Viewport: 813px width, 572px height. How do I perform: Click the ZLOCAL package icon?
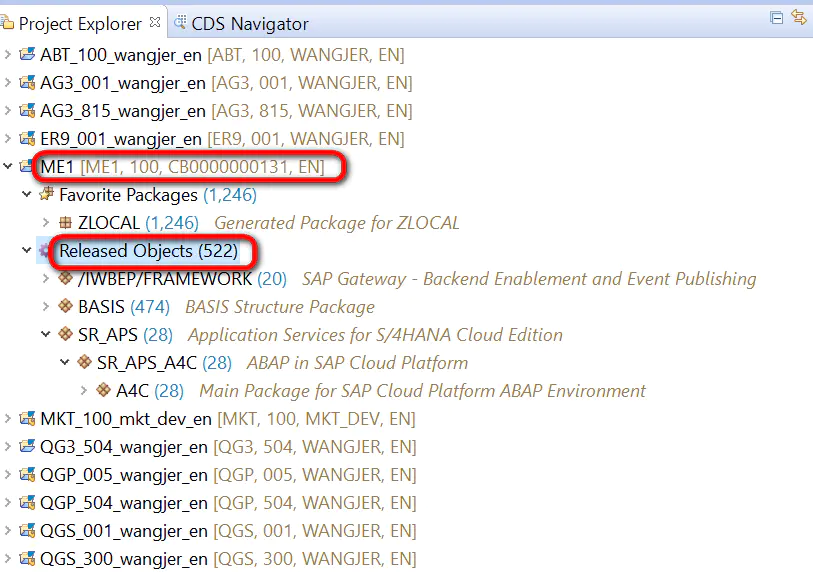click(65, 222)
